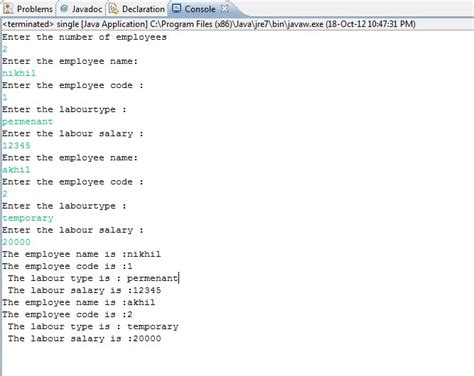Image resolution: width=474 pixels, height=376 pixels.
Task: Click 'The labour salary is :20000' line
Action: (84, 338)
